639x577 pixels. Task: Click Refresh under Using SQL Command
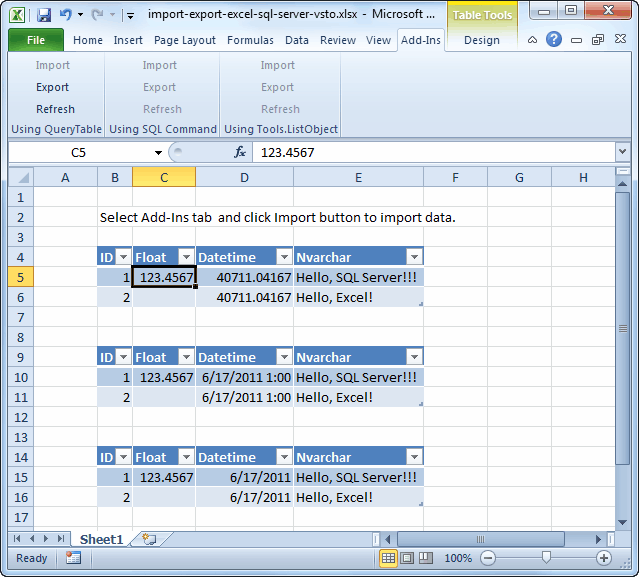(163, 109)
